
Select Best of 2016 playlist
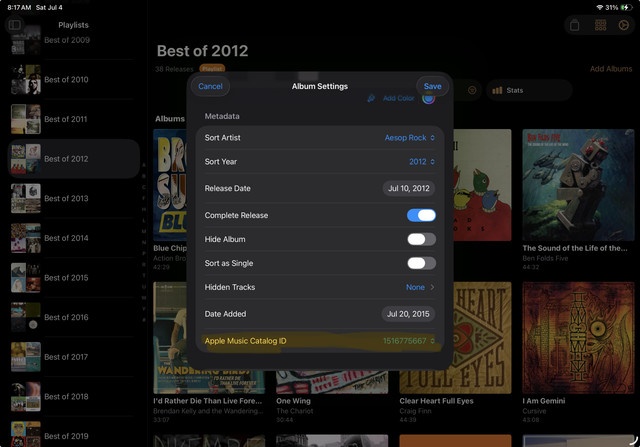click(x=73, y=317)
